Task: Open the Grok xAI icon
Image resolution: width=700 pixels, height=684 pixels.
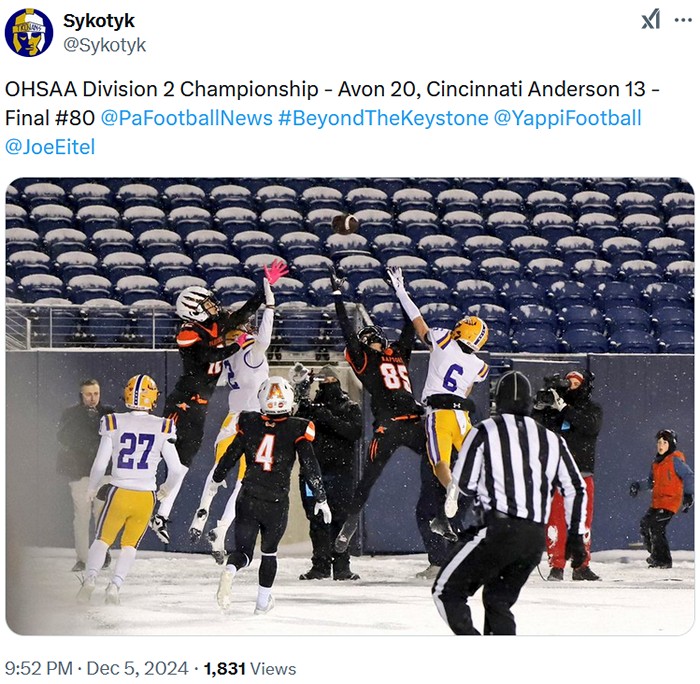Action: point(650,20)
